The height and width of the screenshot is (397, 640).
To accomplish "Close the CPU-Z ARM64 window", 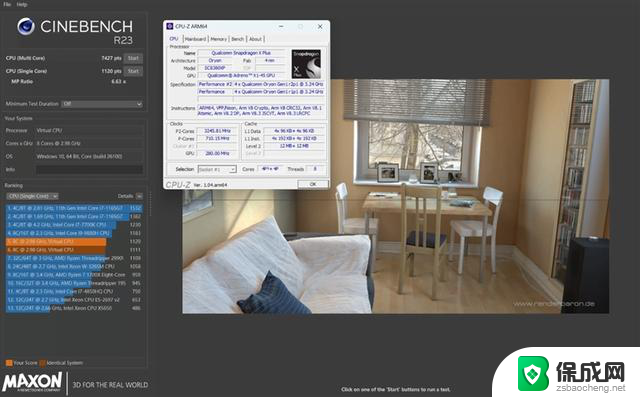I will click(320, 27).
